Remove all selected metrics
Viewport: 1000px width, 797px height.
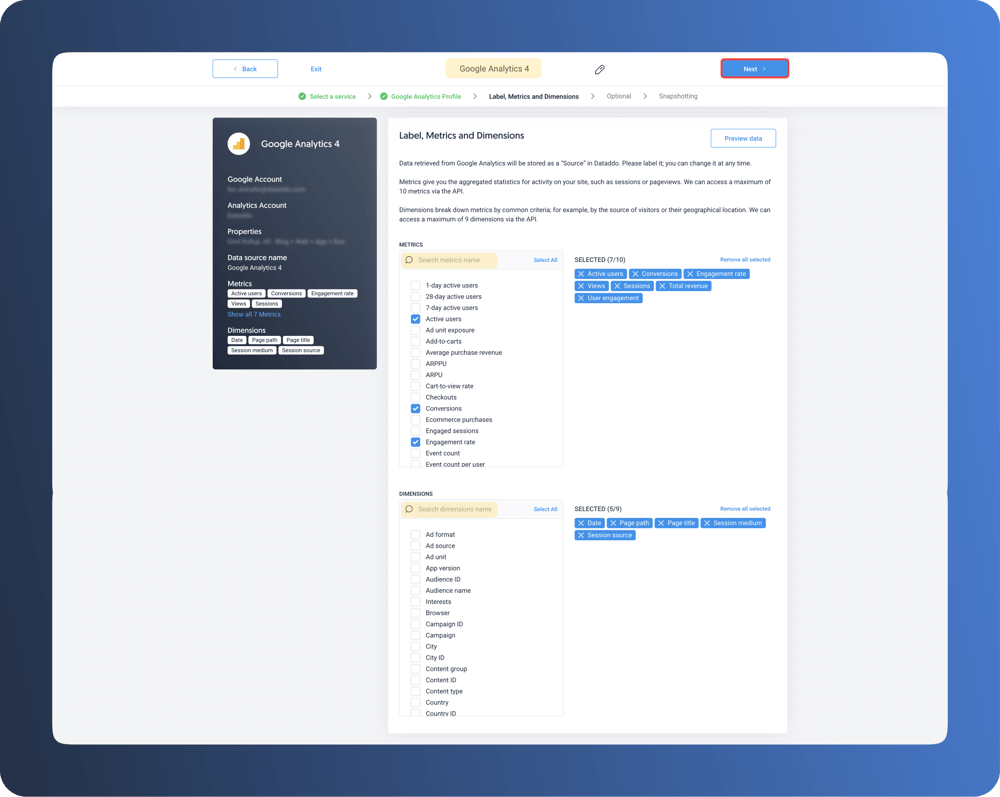745,260
